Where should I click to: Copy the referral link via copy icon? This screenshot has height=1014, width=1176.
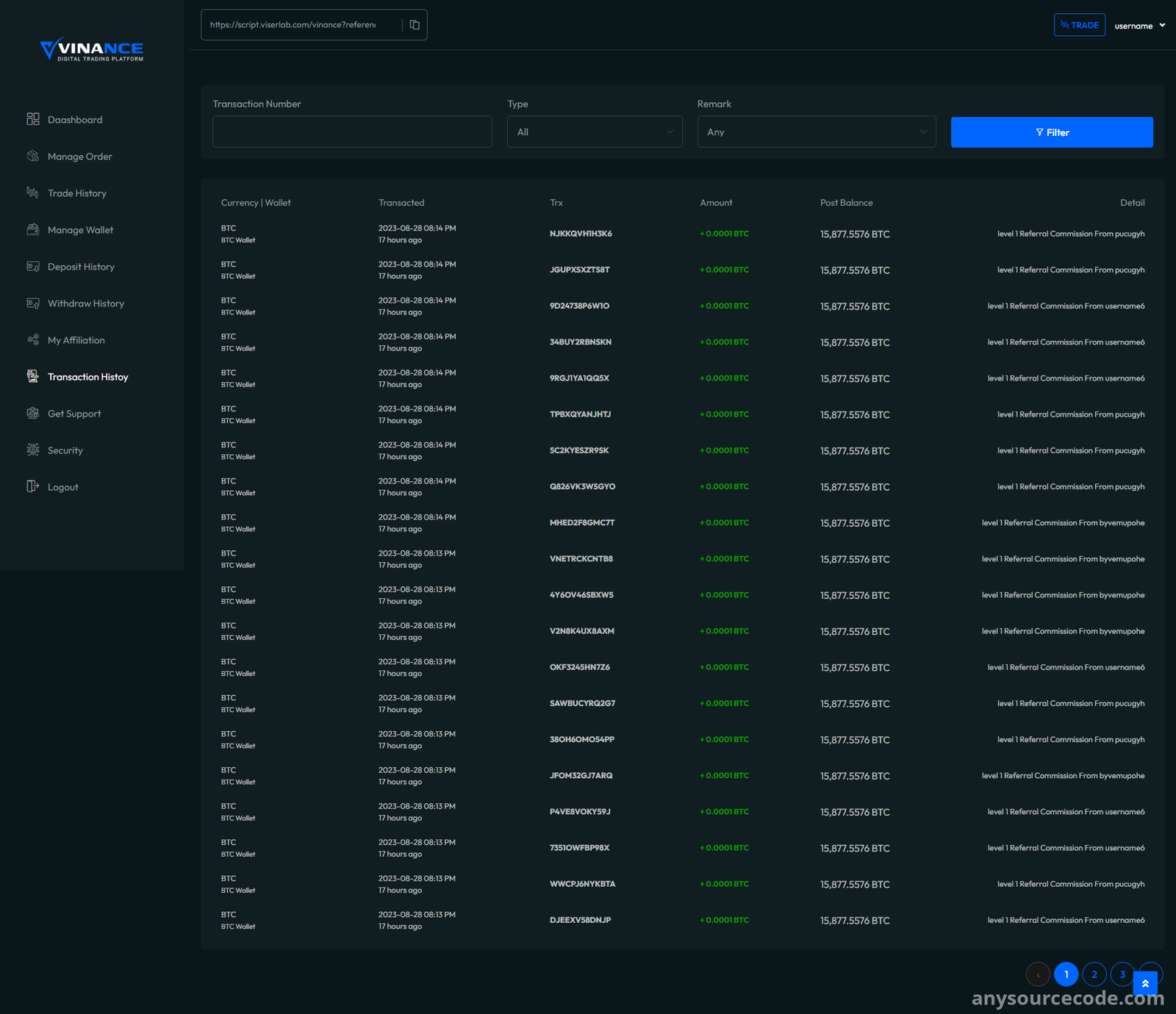click(415, 25)
